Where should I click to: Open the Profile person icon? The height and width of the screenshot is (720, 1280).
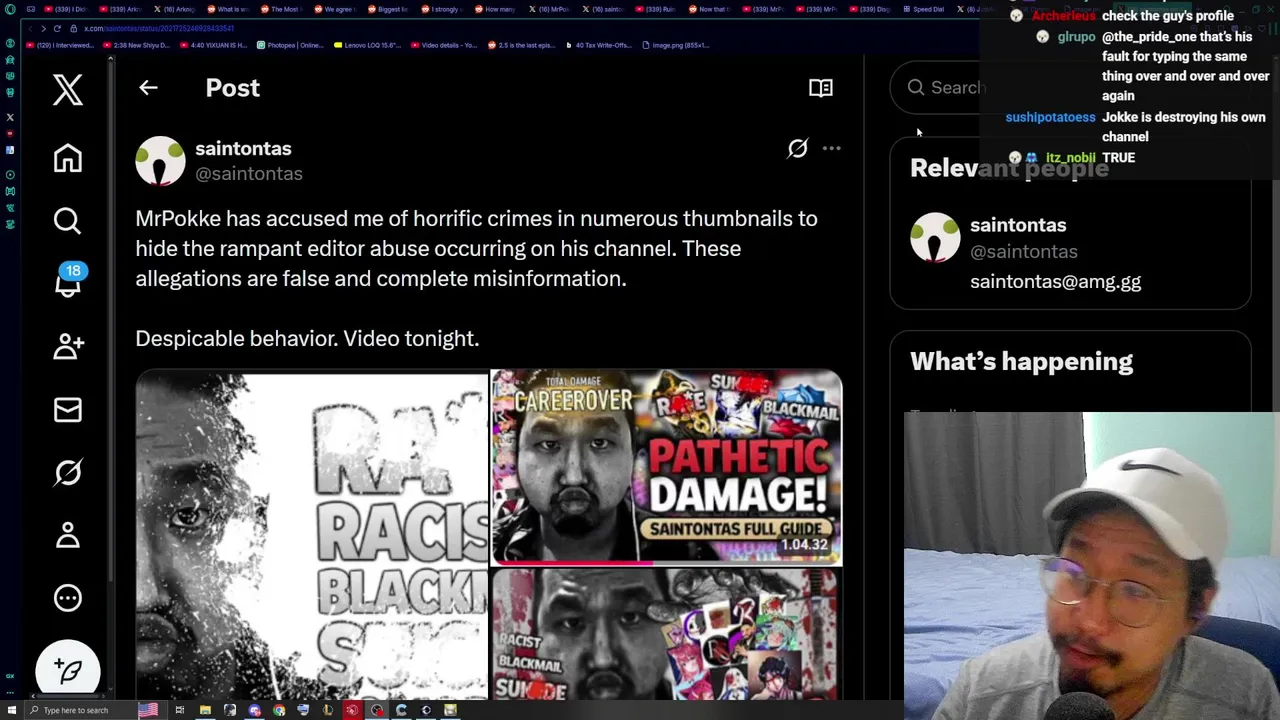point(68,535)
